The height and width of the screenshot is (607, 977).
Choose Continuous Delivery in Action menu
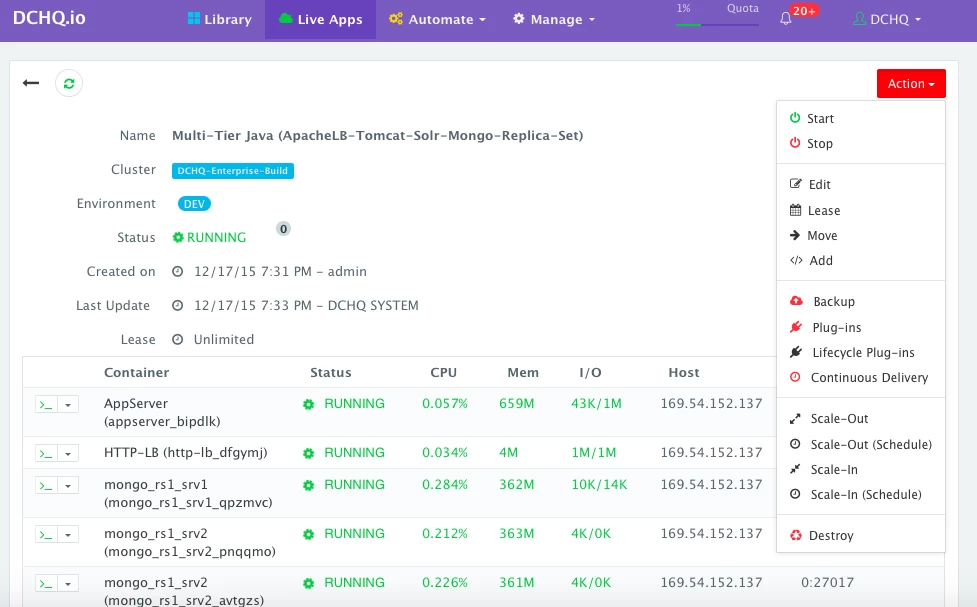coord(860,378)
